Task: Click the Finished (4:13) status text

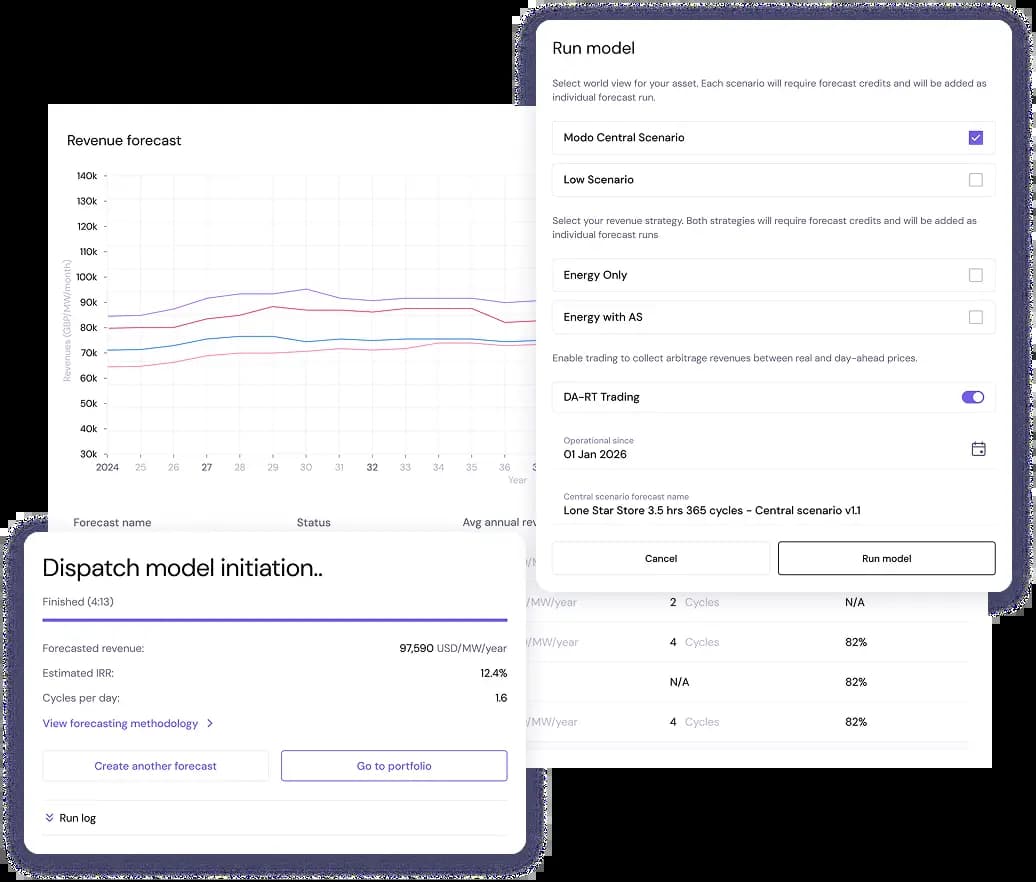Action: click(x=78, y=602)
